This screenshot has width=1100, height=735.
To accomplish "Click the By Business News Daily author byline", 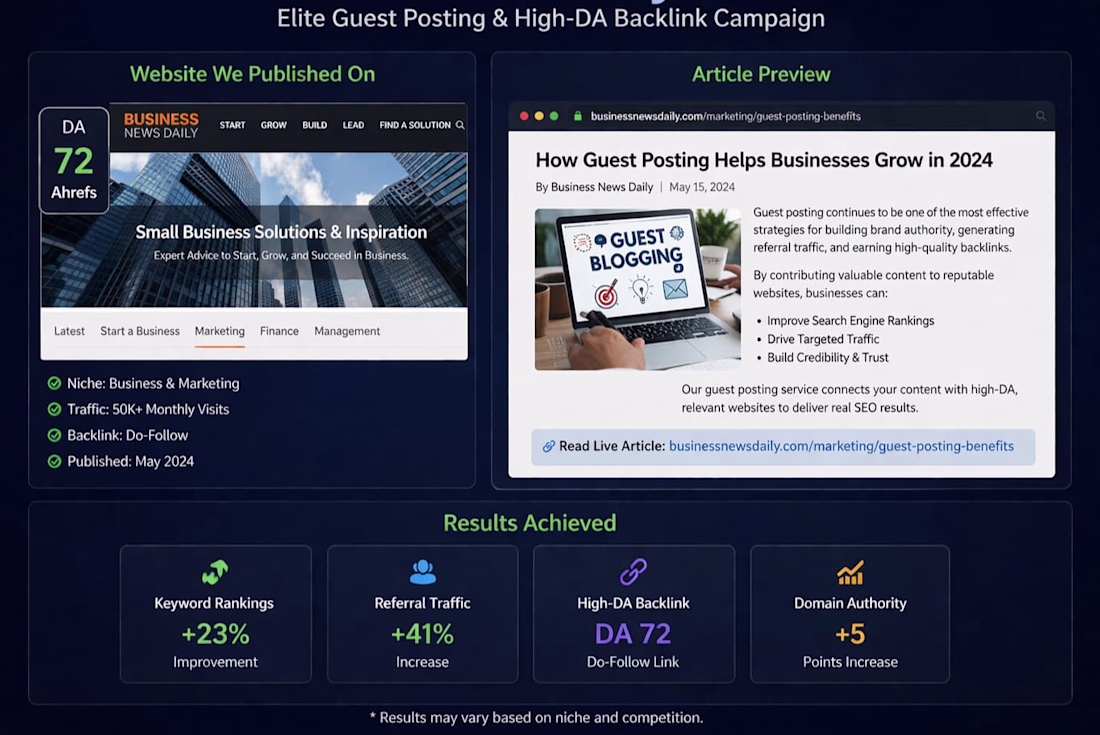I will click(x=594, y=187).
